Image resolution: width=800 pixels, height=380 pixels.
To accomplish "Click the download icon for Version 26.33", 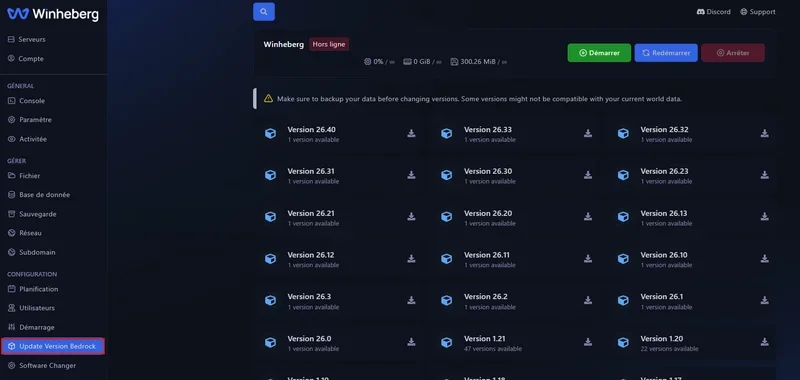I will click(x=588, y=133).
